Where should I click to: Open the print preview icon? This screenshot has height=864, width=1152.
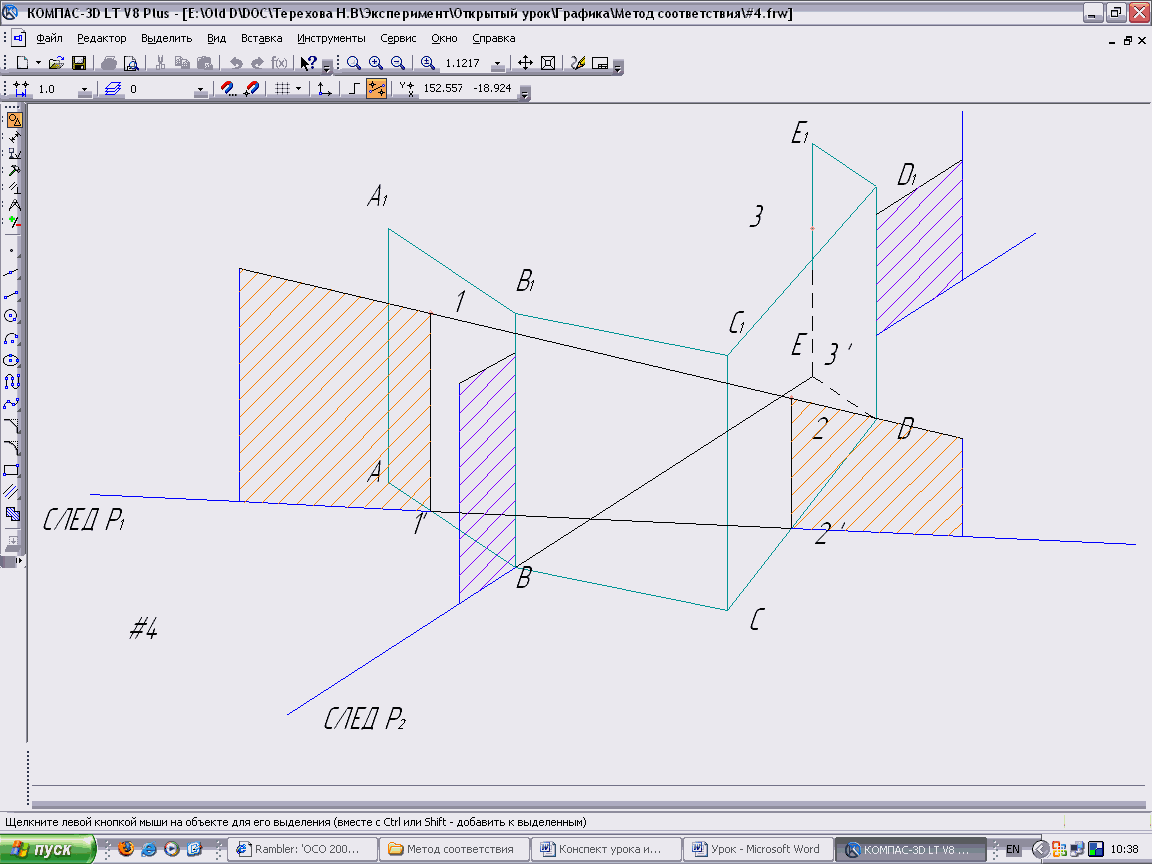(130, 63)
